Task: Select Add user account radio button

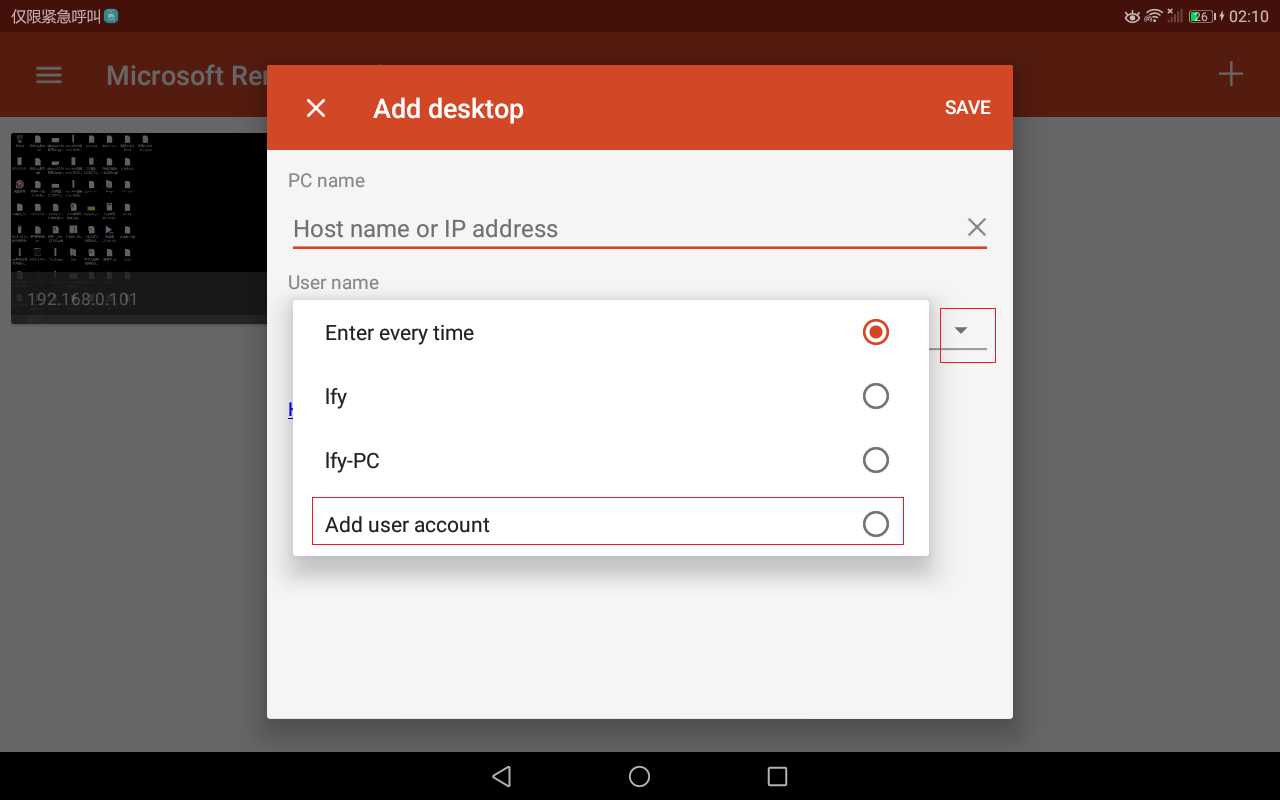Action: pos(876,524)
